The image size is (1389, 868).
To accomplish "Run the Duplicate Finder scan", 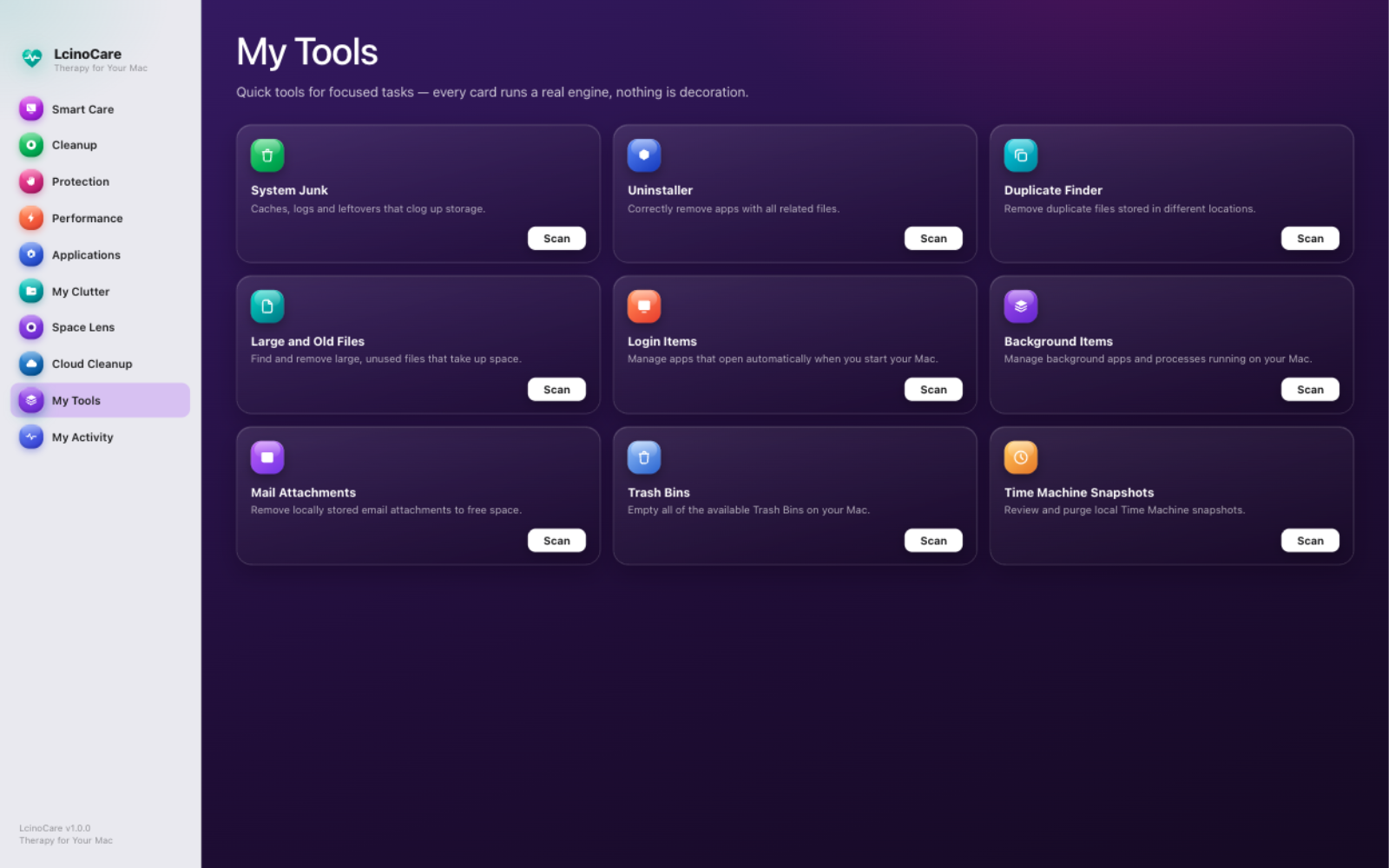I will (1310, 239).
